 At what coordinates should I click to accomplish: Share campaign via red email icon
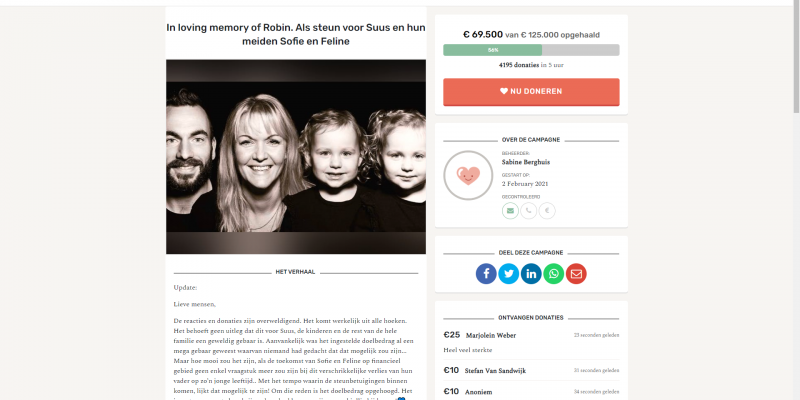576,274
